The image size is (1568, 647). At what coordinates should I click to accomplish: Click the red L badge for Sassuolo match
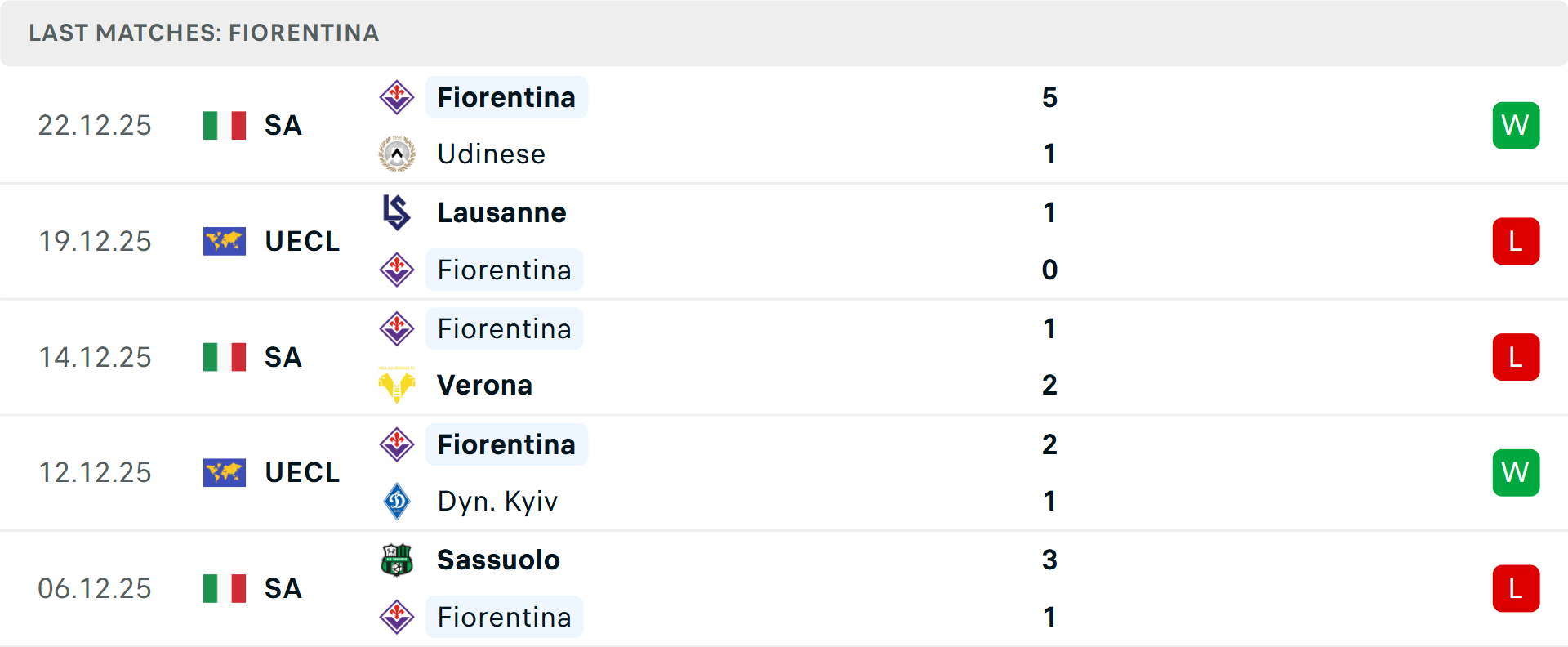(1516, 588)
